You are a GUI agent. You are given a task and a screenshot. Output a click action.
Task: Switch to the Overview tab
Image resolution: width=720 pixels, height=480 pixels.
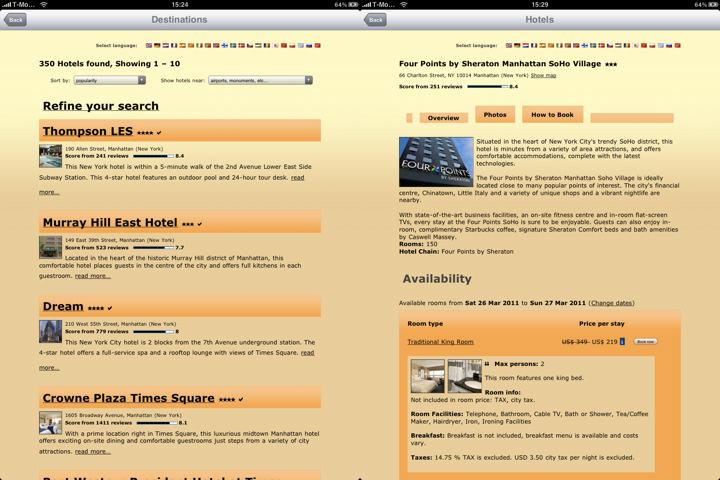coord(443,118)
